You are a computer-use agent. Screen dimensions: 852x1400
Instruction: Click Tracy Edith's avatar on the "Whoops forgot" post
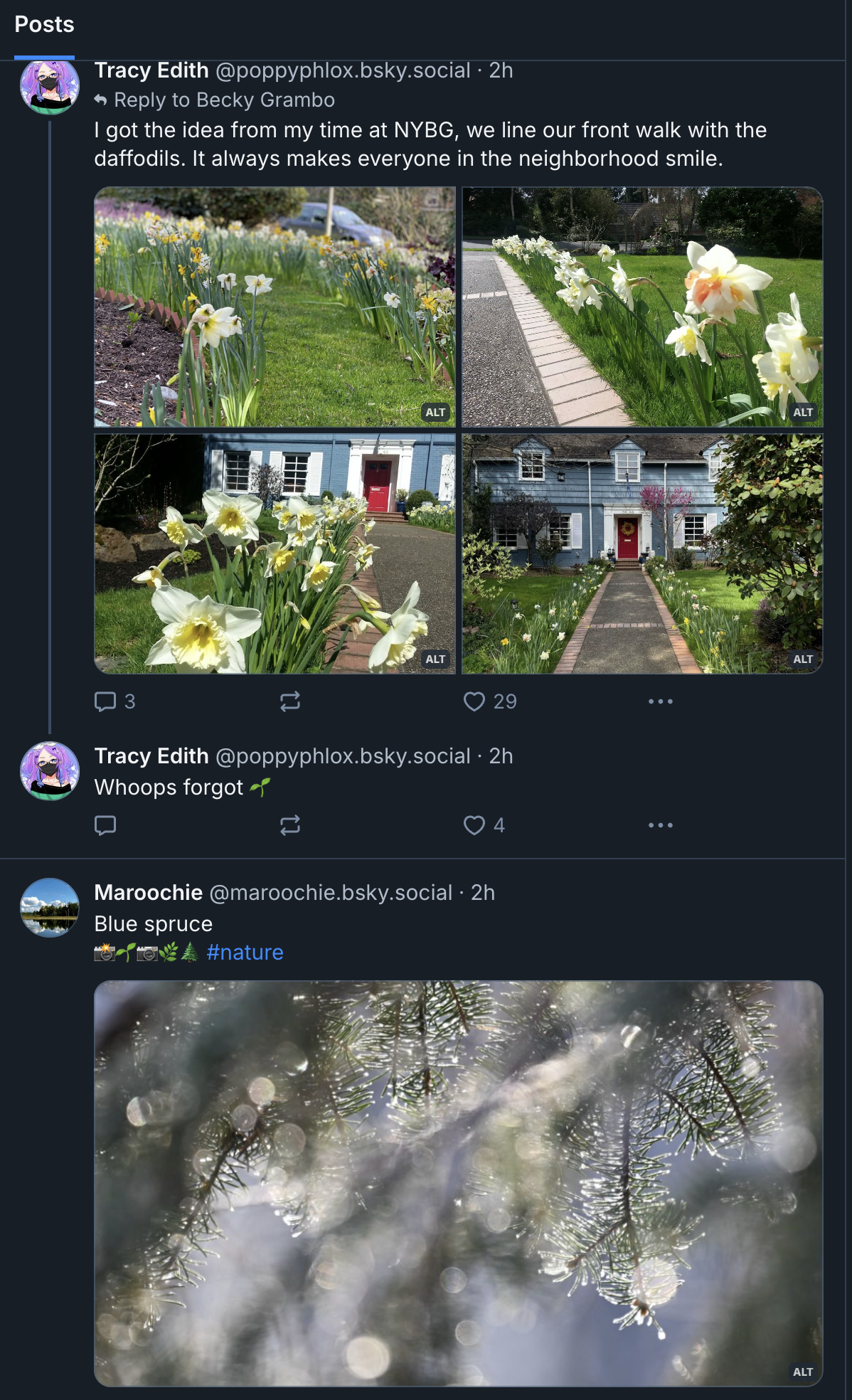[50, 771]
